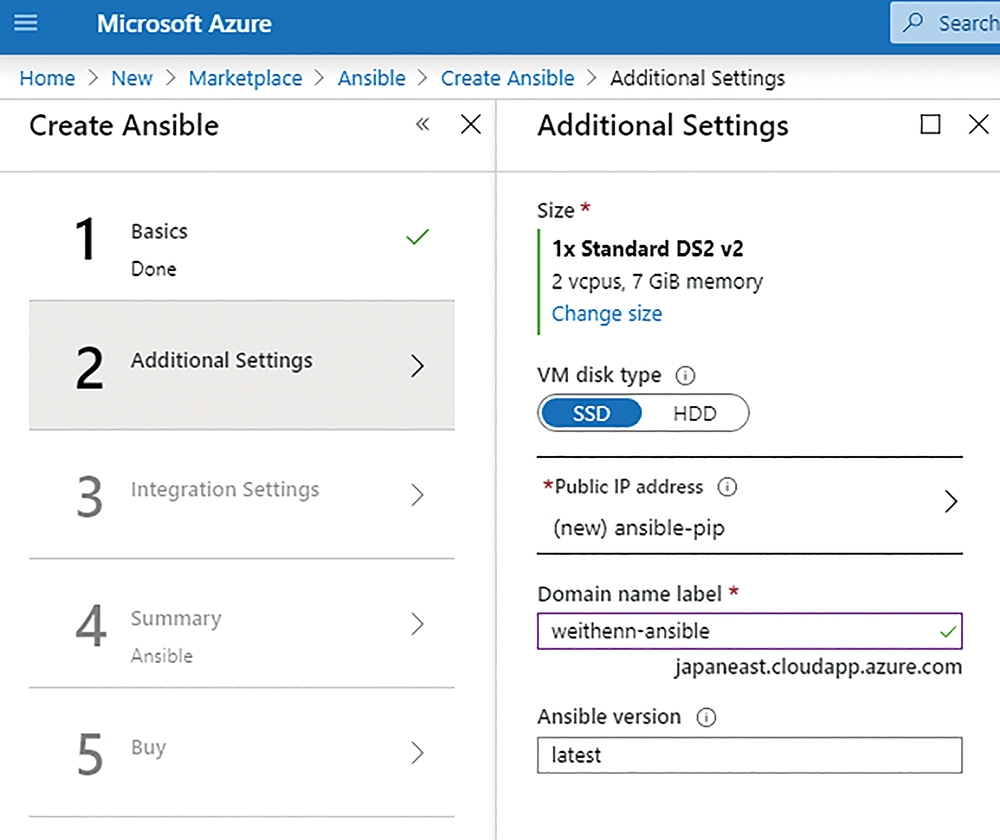Click the 1x Standard DS2 v2 size text
This screenshot has width=1000, height=840.
click(647, 248)
